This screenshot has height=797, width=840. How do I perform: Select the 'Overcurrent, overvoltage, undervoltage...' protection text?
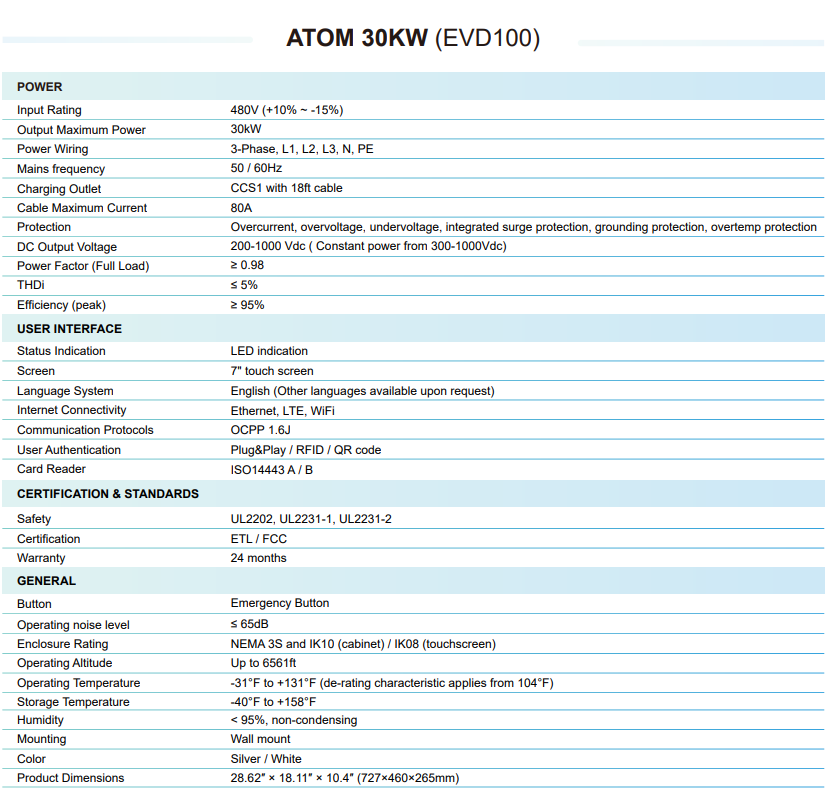pos(523,227)
